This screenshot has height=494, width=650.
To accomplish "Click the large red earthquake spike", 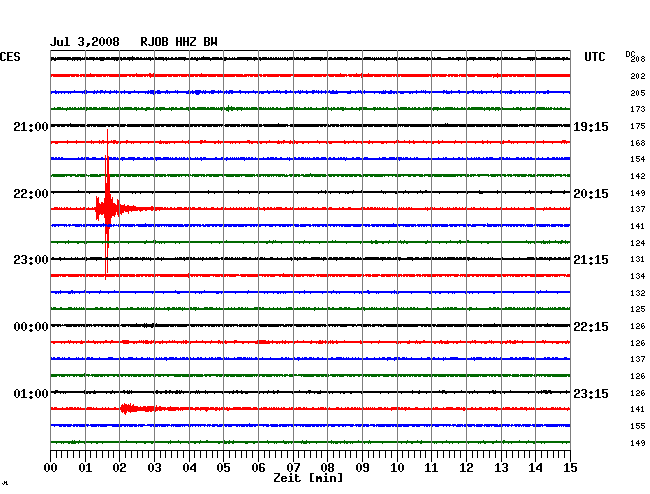I will point(107,207).
